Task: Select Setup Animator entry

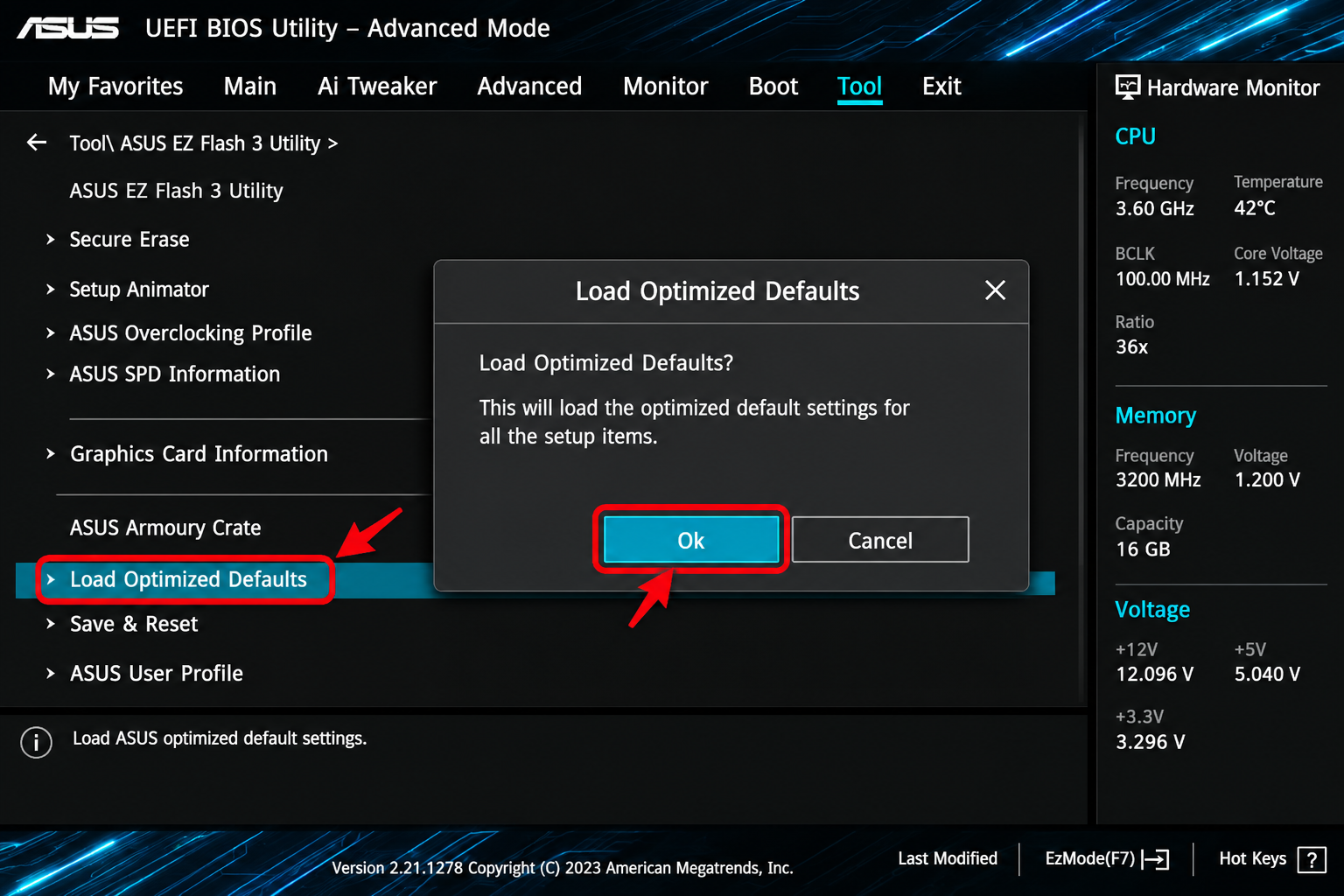Action: (139, 290)
